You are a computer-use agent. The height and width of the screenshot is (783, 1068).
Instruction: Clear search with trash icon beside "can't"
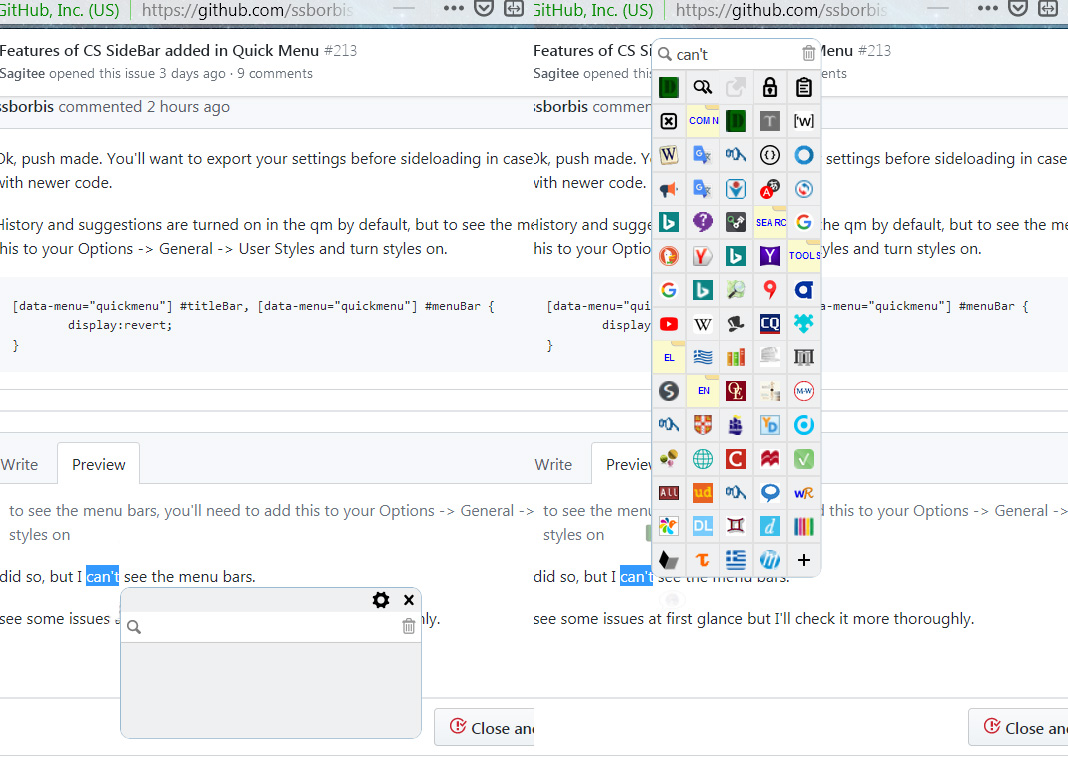(808, 53)
